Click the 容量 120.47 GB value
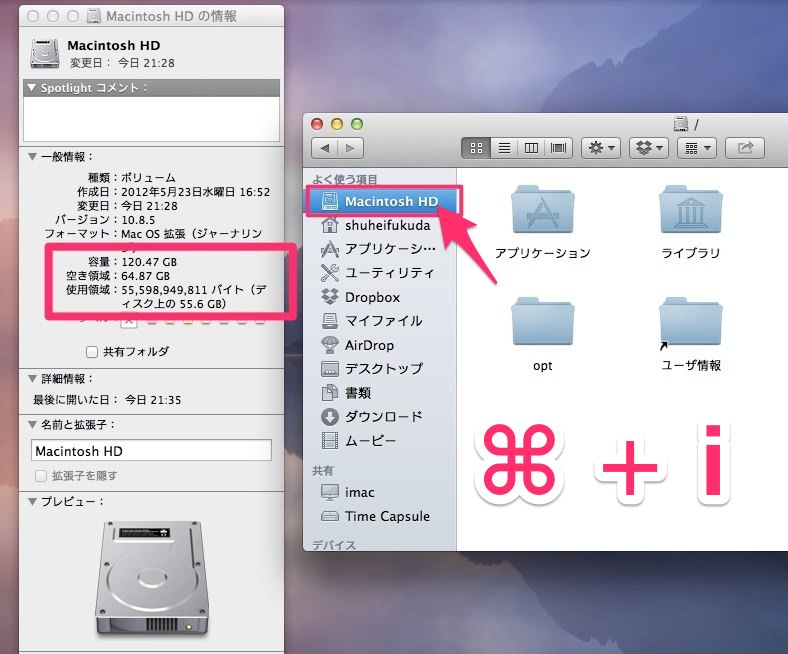The image size is (788, 654). tap(149, 262)
